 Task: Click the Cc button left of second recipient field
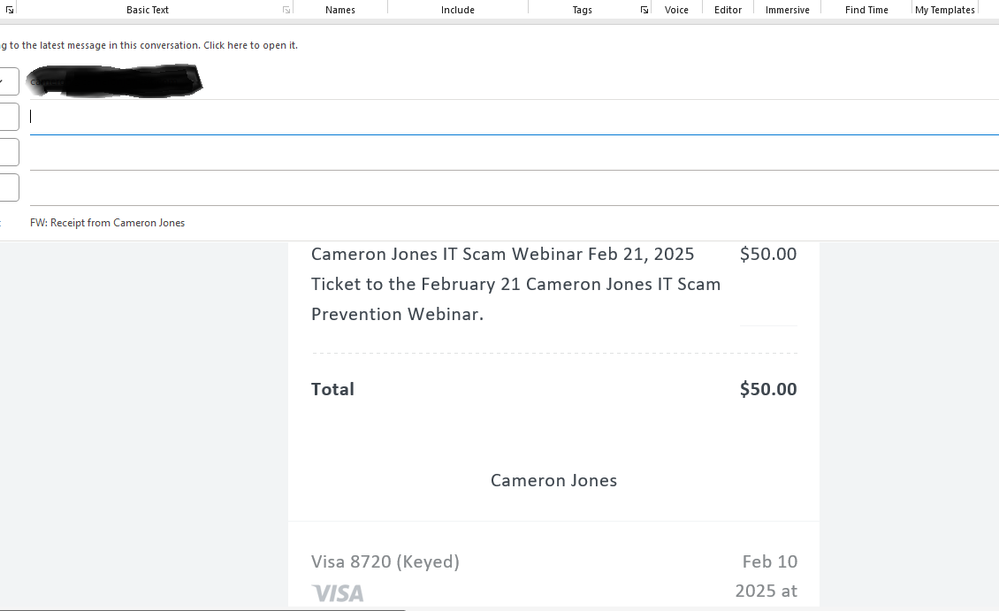tap(8, 152)
